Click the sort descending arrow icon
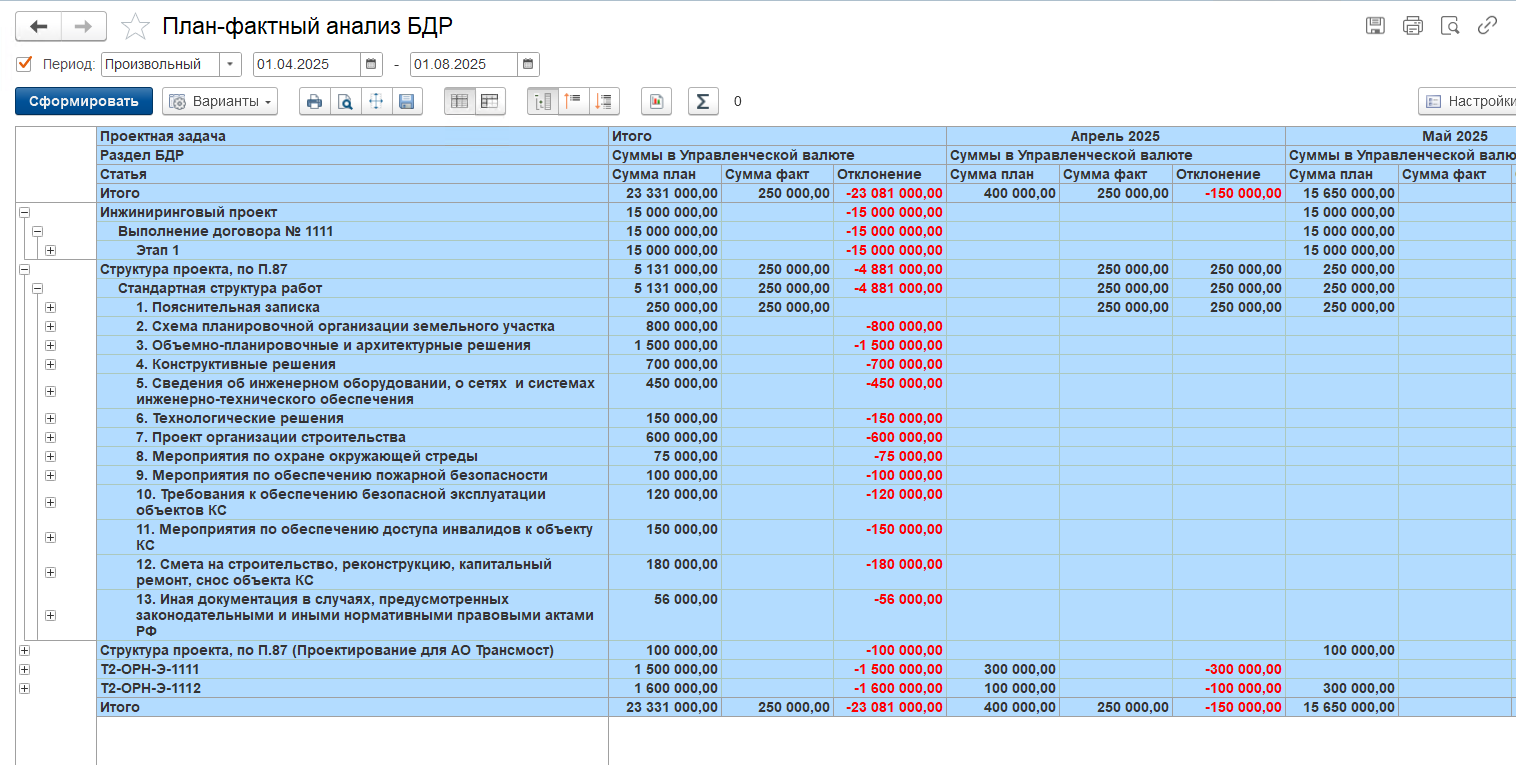Image resolution: width=1516 pixels, height=765 pixels. 605,101
